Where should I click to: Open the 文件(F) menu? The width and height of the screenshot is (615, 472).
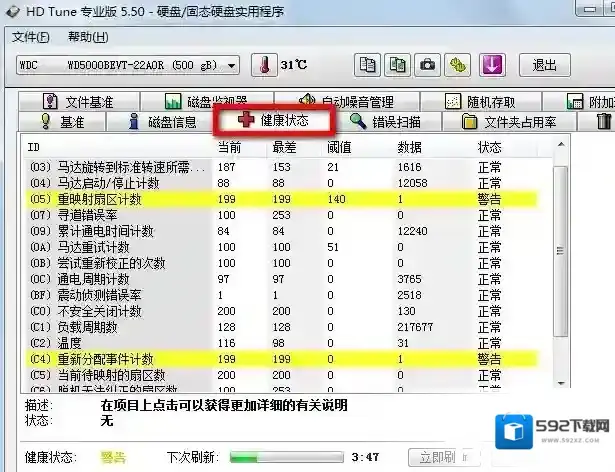(30, 37)
